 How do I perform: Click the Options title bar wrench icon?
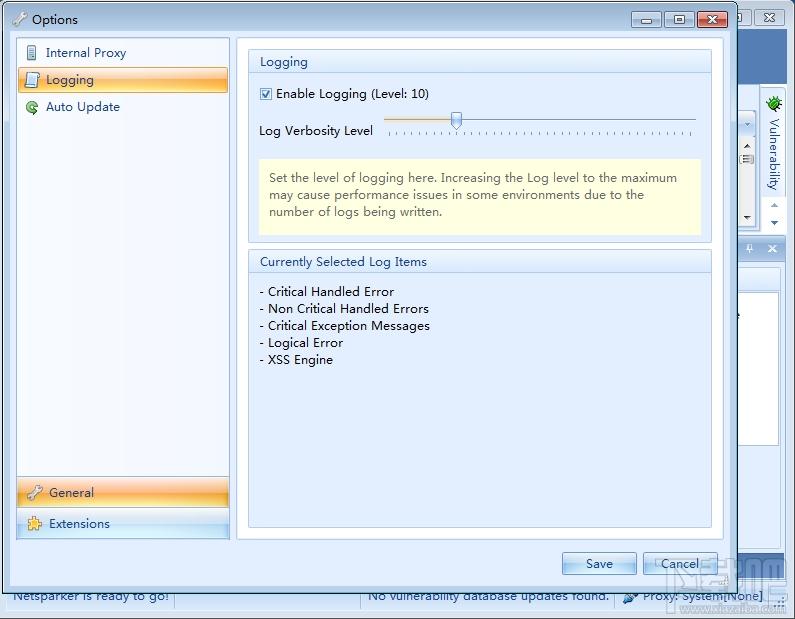(x=20, y=19)
